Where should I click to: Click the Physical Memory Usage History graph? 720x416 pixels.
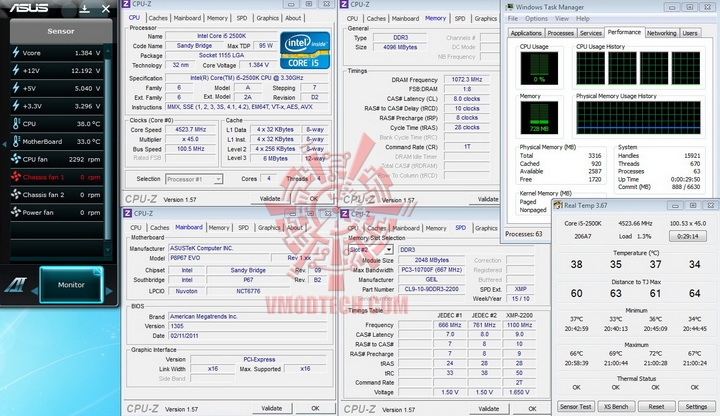click(638, 118)
